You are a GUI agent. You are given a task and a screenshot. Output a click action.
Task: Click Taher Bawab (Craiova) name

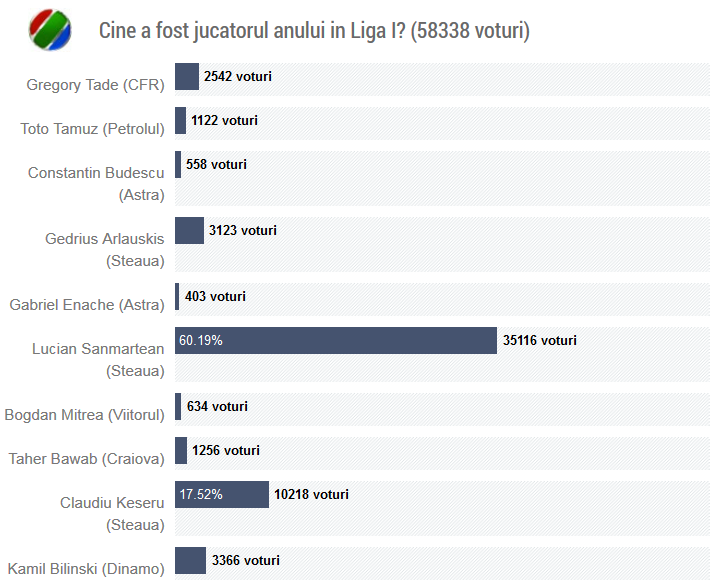click(x=86, y=459)
